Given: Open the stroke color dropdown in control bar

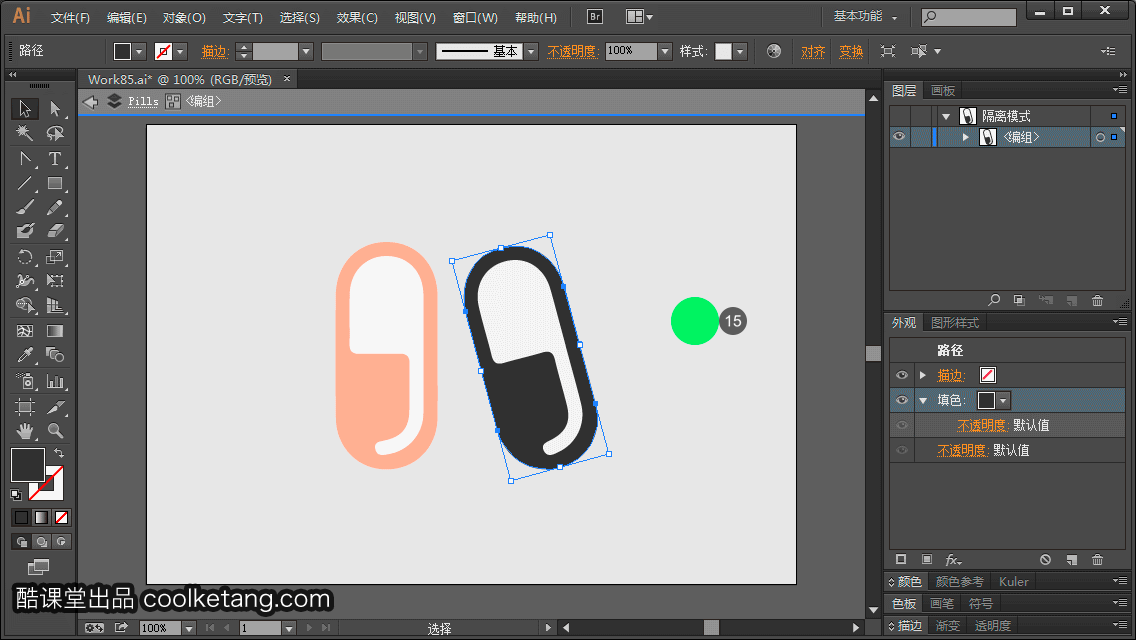Looking at the screenshot, I should click(x=180, y=51).
